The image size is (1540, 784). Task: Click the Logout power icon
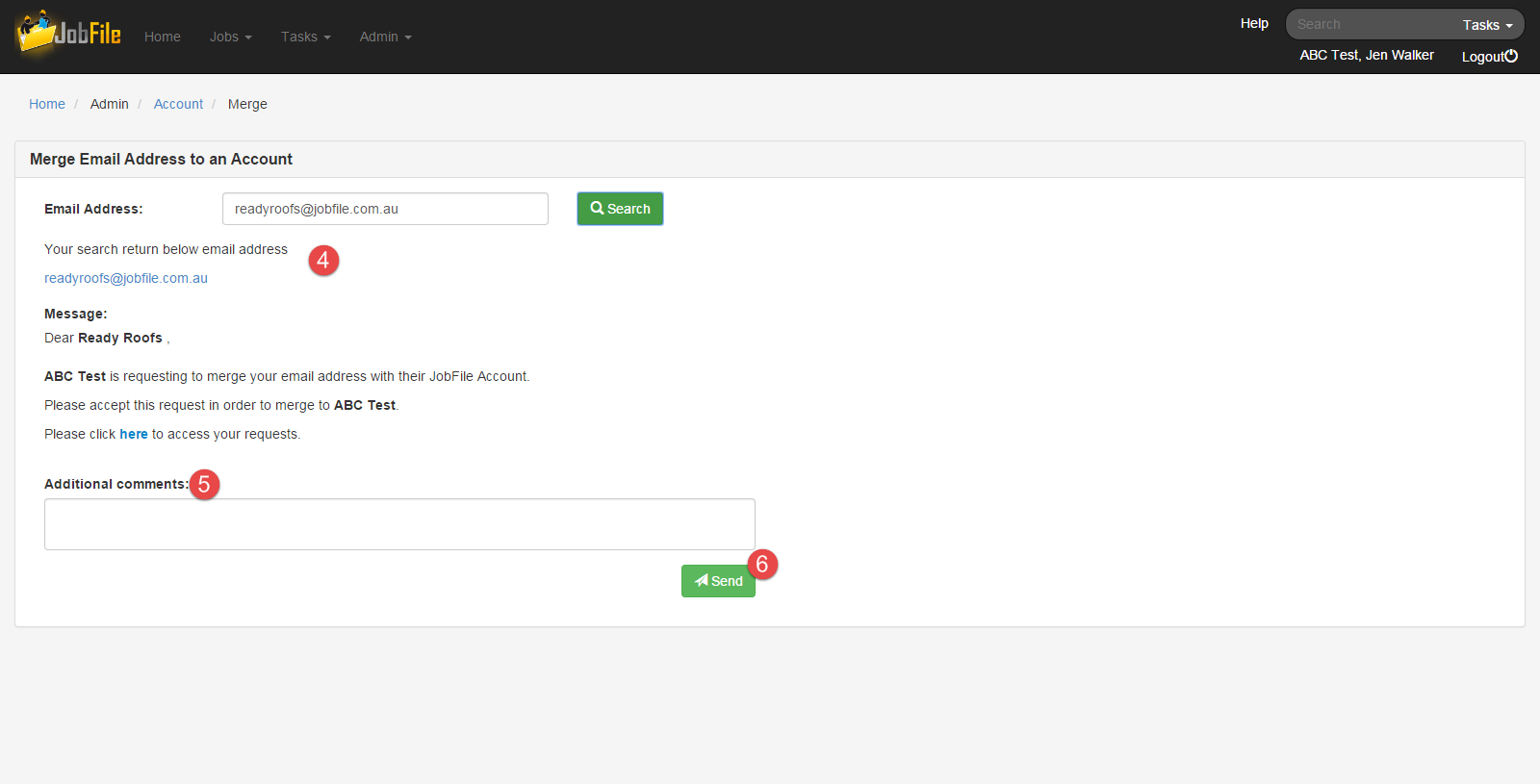click(1511, 56)
